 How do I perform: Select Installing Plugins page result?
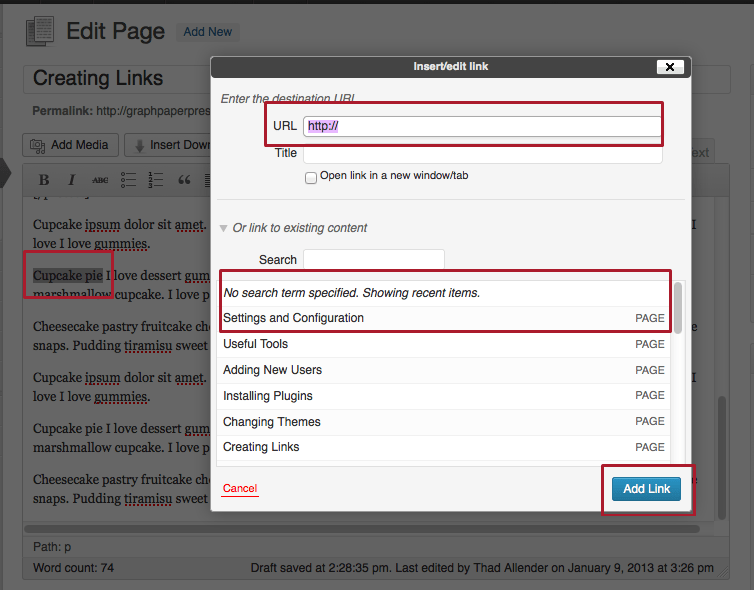[x=444, y=396]
